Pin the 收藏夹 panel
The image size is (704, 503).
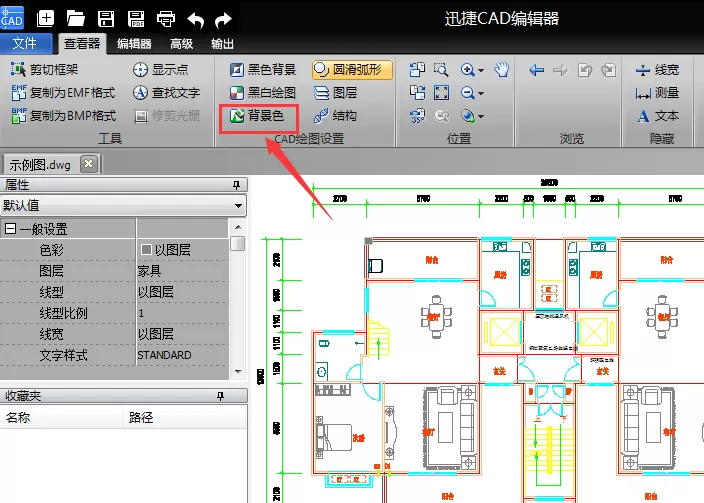point(220,396)
